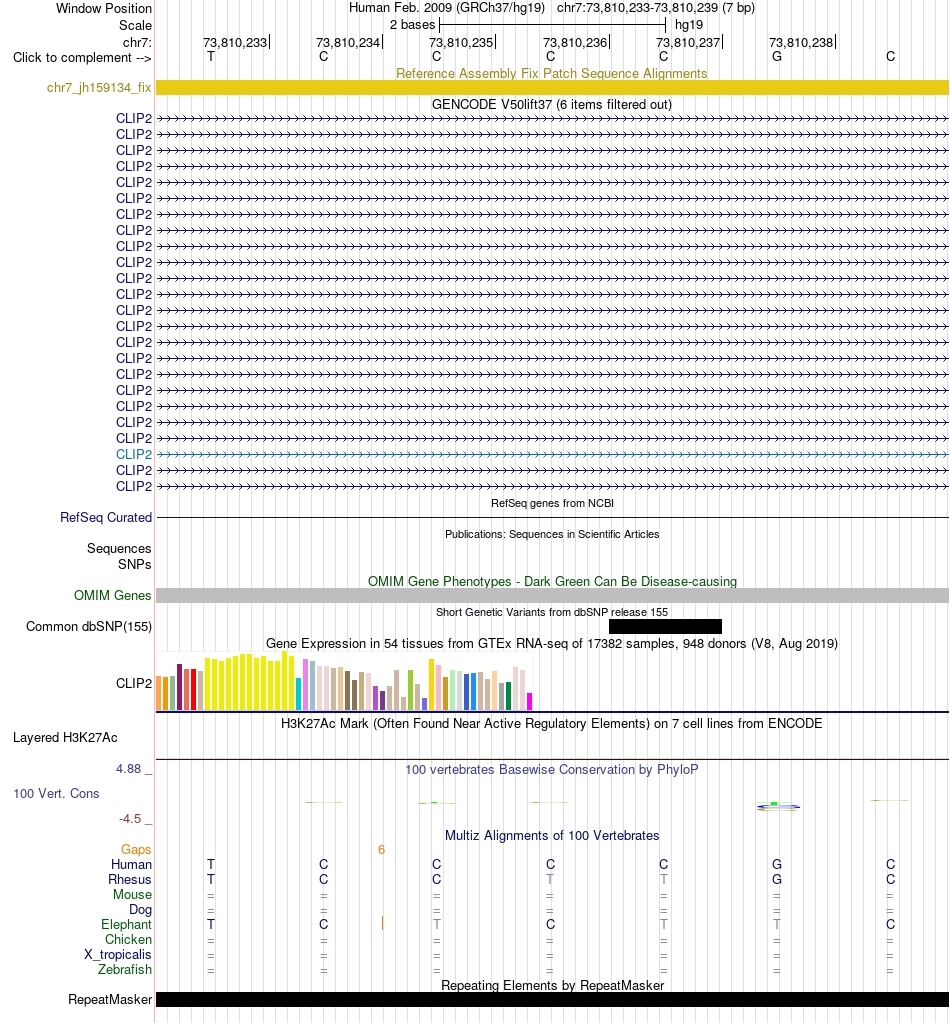
Task: Click the 'Click to complement -->' label
Action: coord(82,57)
